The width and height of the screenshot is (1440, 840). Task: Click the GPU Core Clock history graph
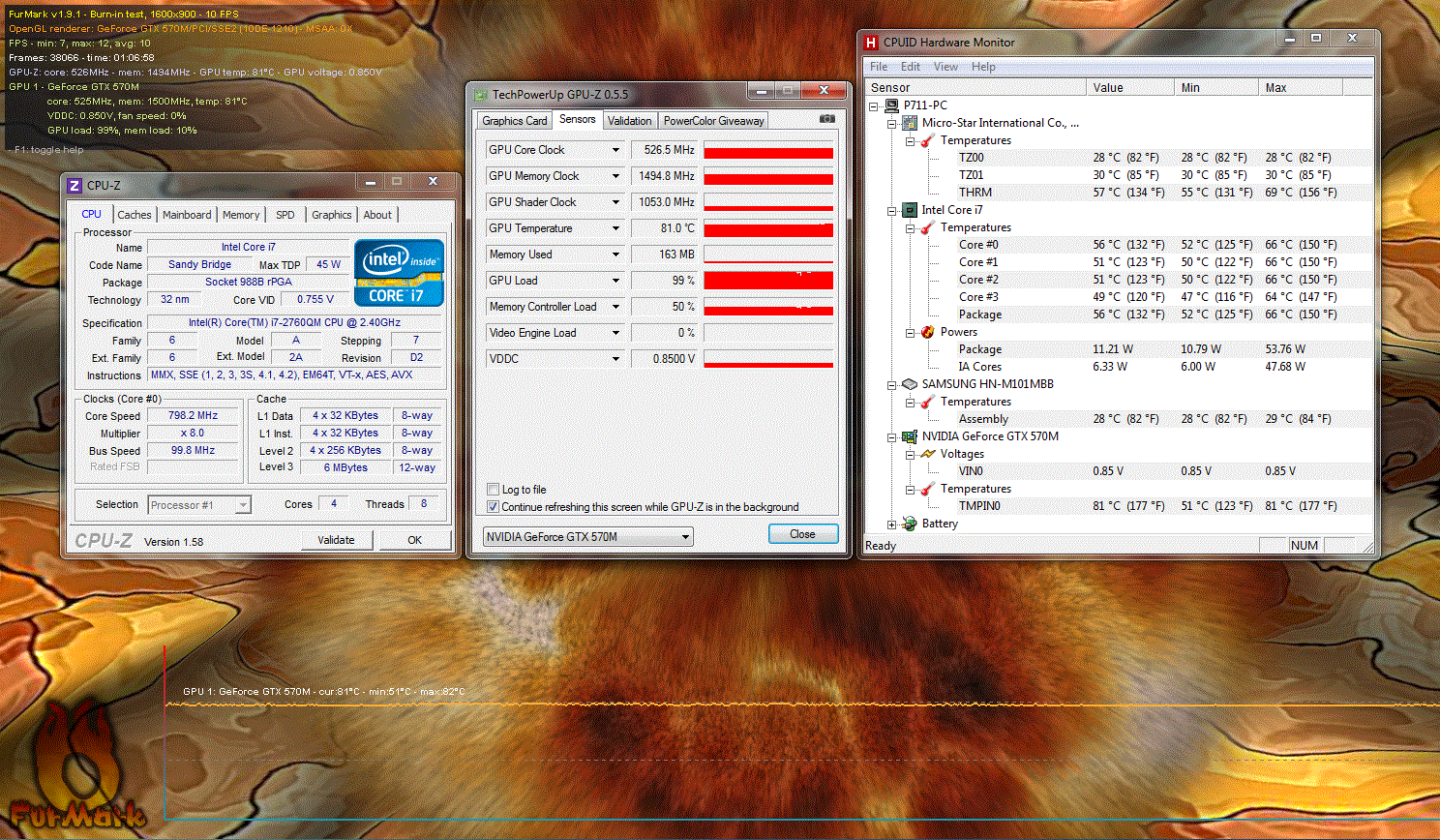[768, 150]
